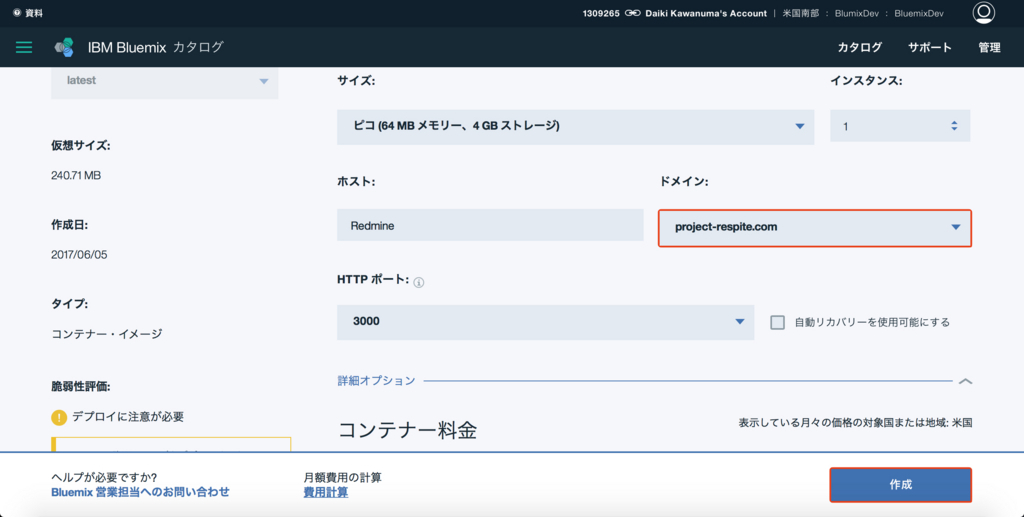Open the latest tag dropdown
This screenshot has width=1024, height=517.
pyautogui.click(x=165, y=82)
